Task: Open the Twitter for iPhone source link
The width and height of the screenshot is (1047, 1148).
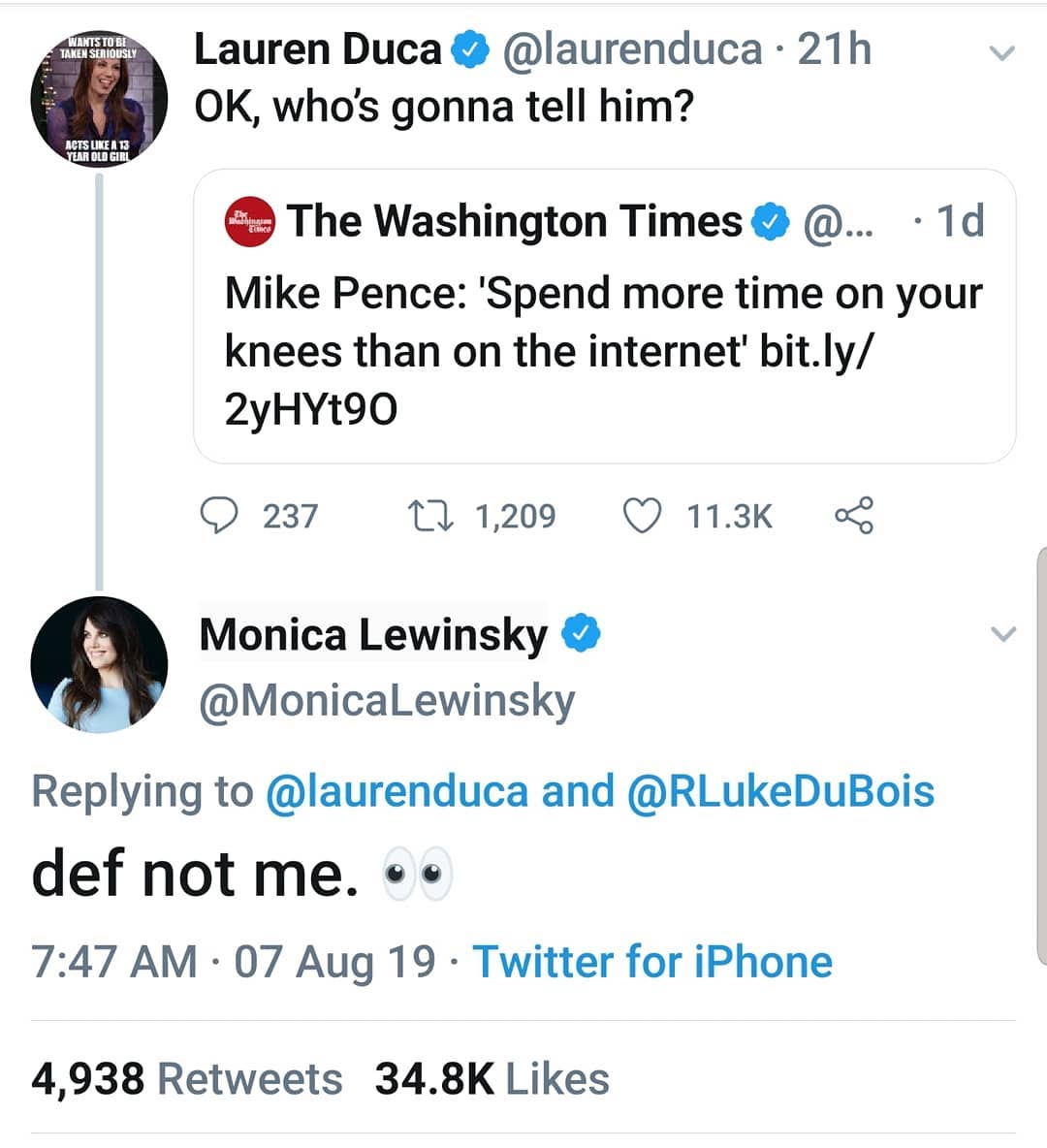Action: (652, 962)
